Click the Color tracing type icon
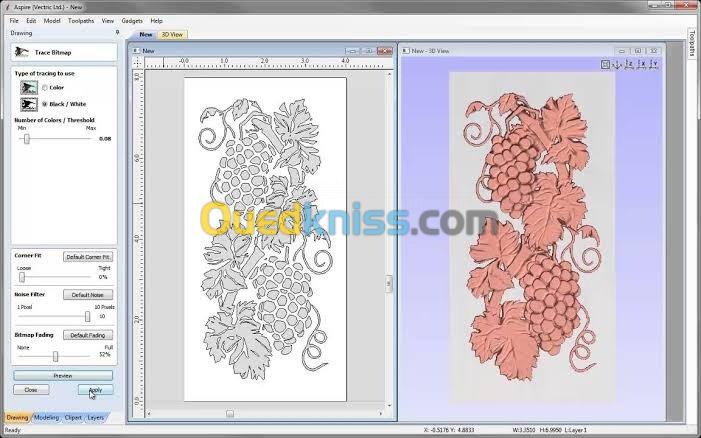This screenshot has width=701, height=438. [x=29, y=88]
